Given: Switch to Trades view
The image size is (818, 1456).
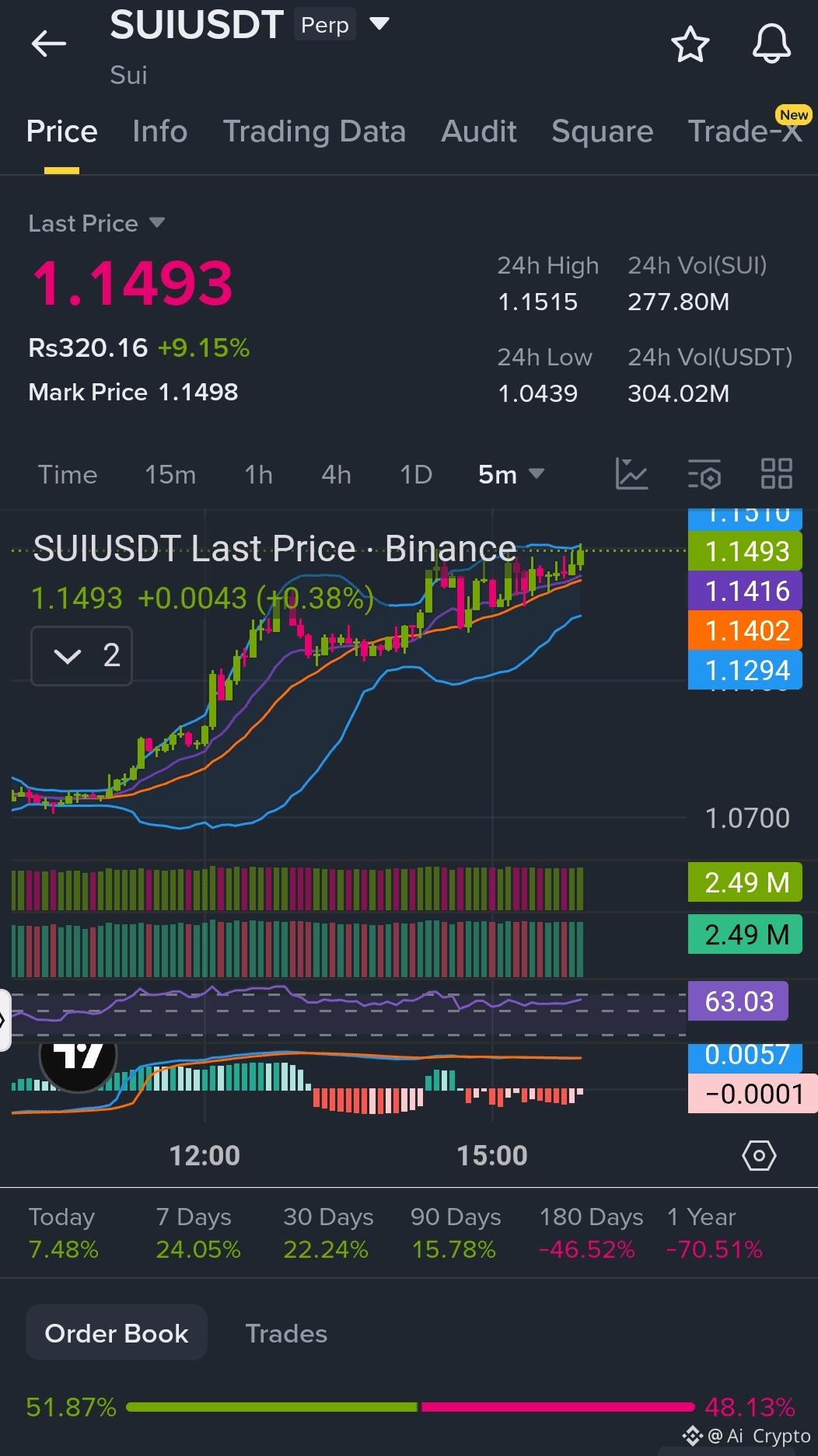Looking at the screenshot, I should point(286,1333).
